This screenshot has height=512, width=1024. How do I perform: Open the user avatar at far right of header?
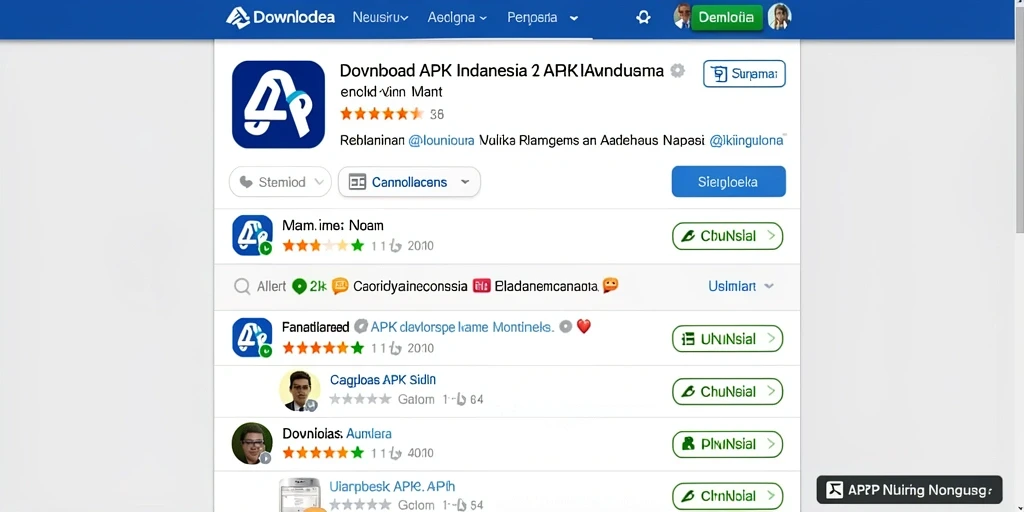(779, 17)
